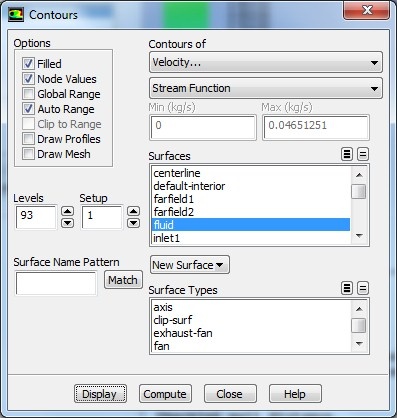
Task: Click Surfaces list scrollbar down arrow
Action: pos(359,236)
